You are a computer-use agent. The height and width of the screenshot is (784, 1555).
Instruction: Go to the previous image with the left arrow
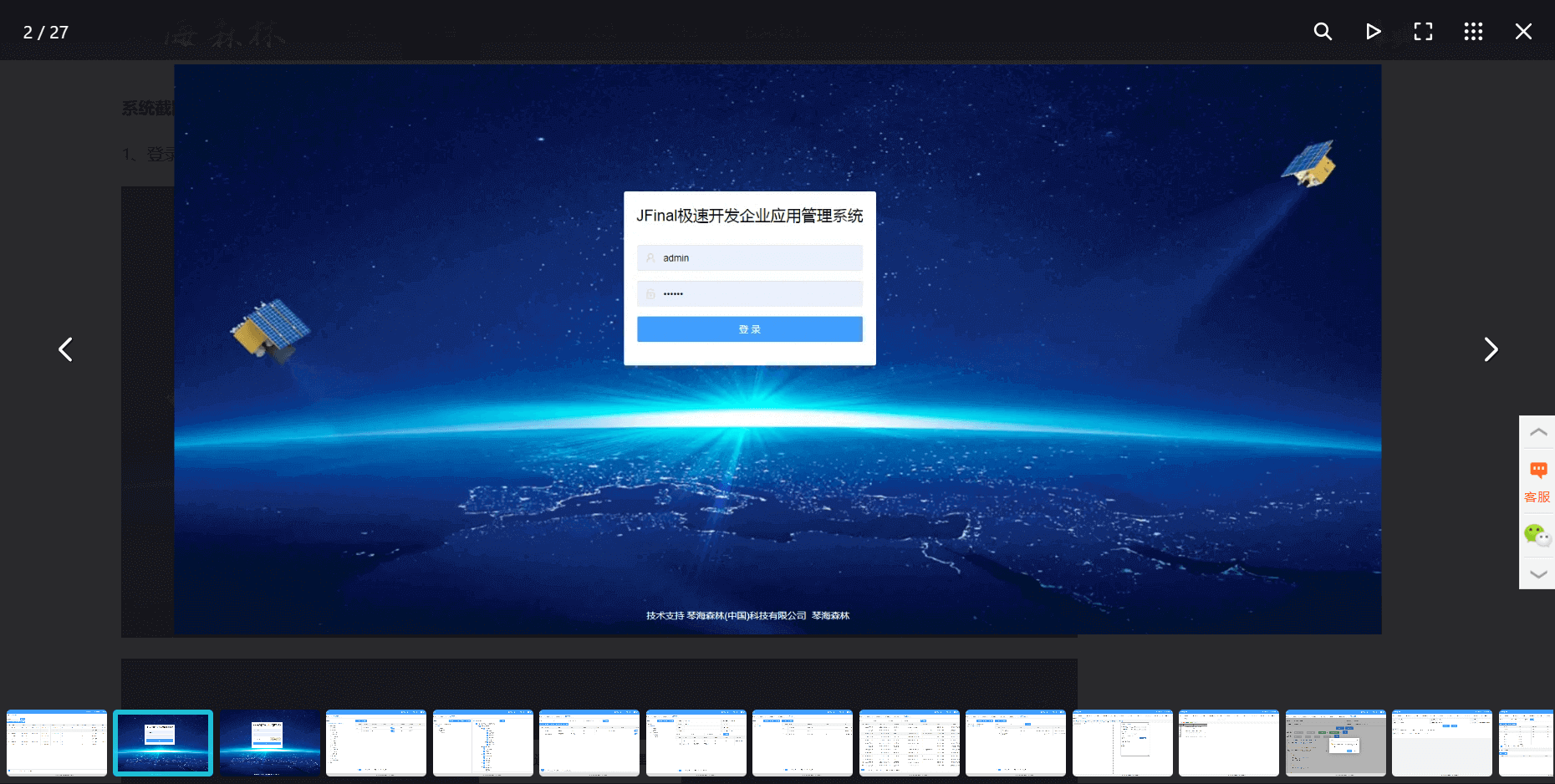(65, 349)
